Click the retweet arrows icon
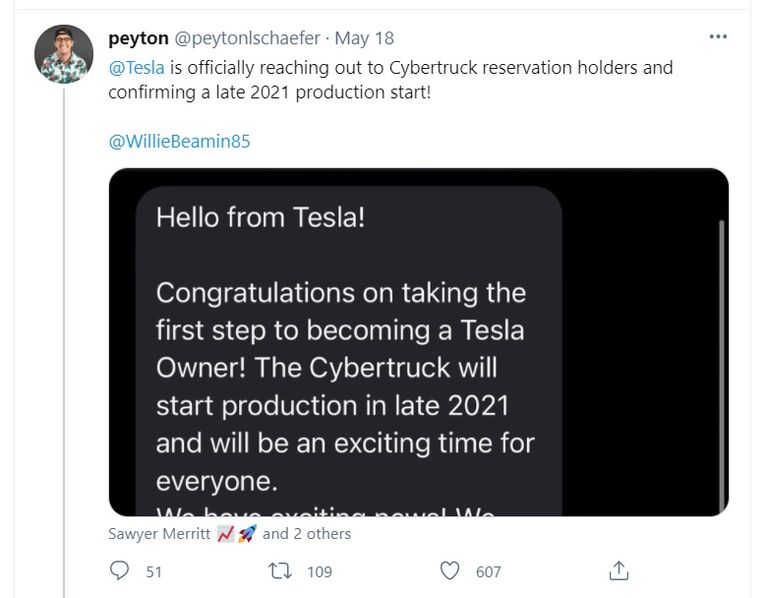The width and height of the screenshot is (768, 598). coord(283,571)
